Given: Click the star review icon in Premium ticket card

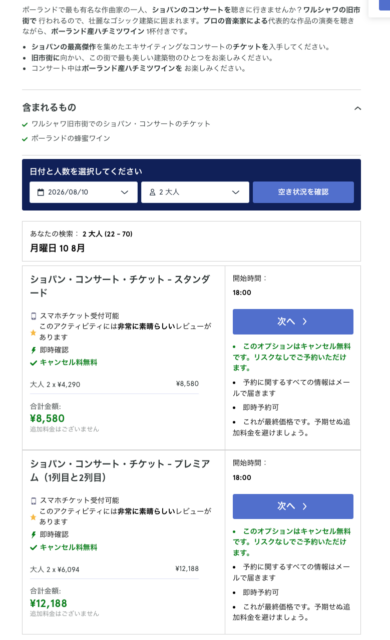Looking at the screenshot, I should pos(33,517).
